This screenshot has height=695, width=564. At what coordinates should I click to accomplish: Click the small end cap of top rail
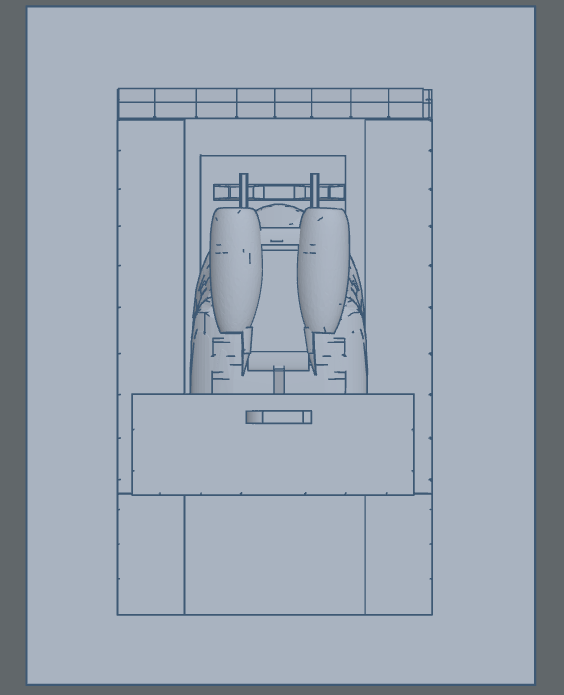[427, 104]
